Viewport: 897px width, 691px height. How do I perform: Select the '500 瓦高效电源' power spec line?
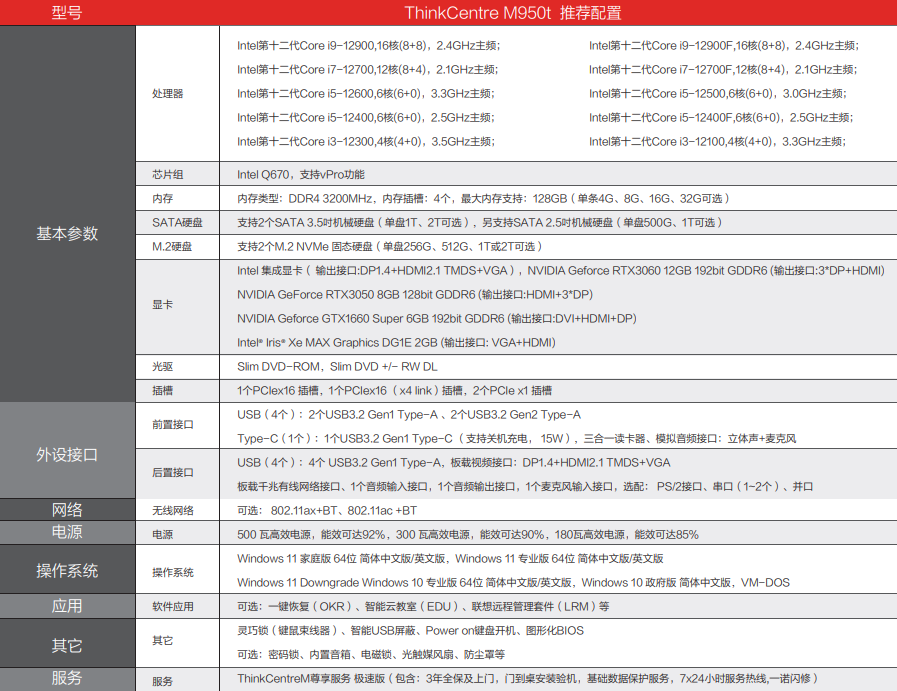click(467, 535)
